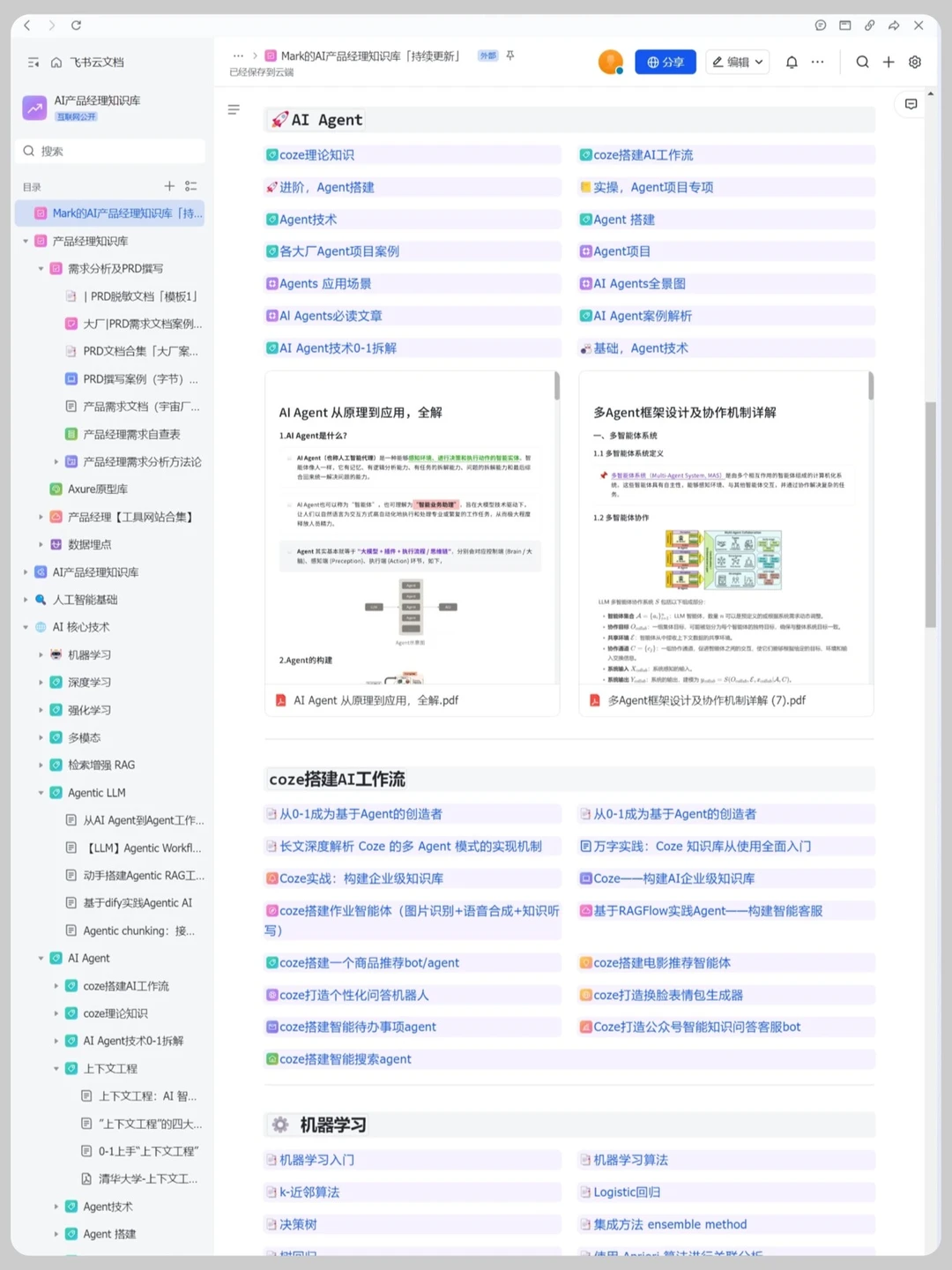Expand the 产品经理需求分析方法论 node
Screen dimensions: 952x1270
coord(56,461)
